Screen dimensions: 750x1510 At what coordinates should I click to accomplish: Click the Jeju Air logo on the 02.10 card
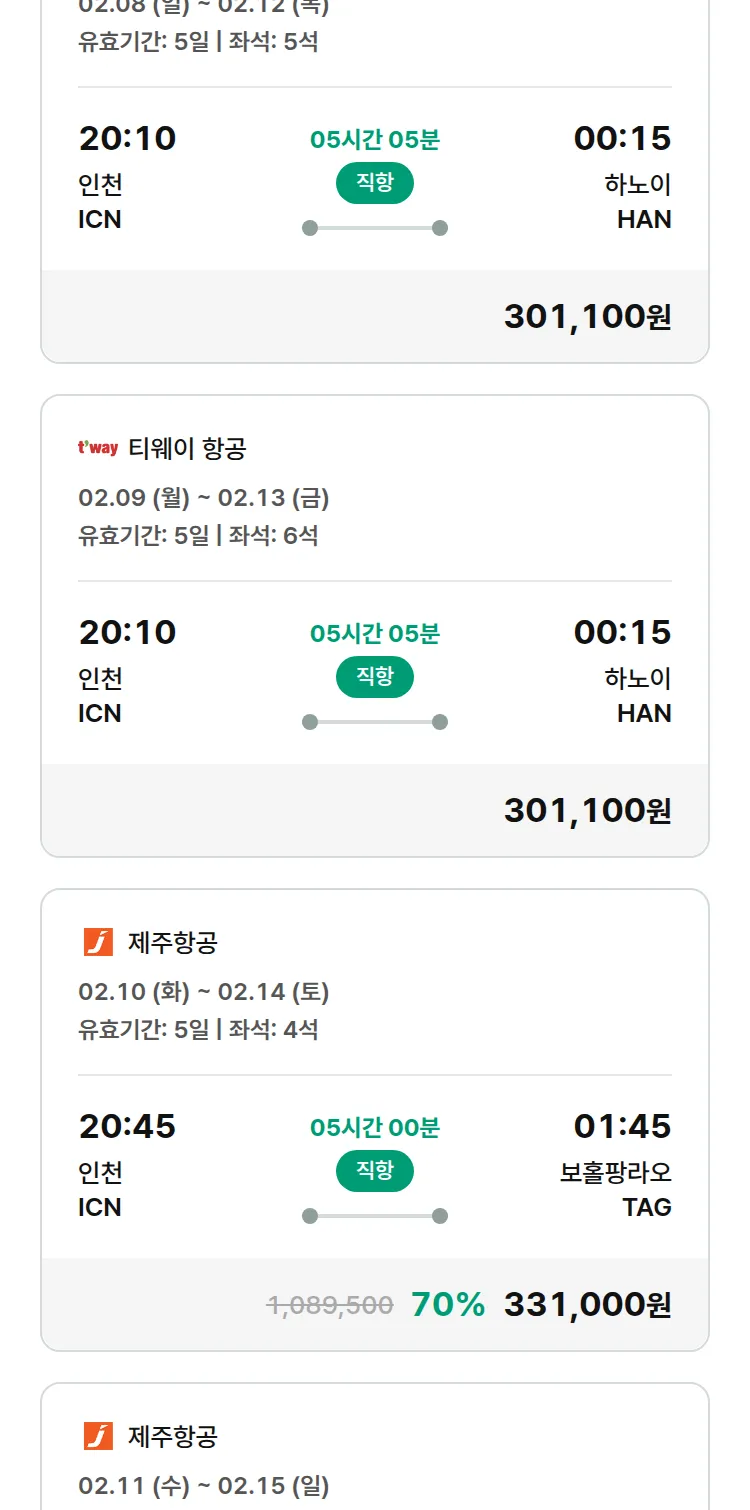click(x=98, y=942)
